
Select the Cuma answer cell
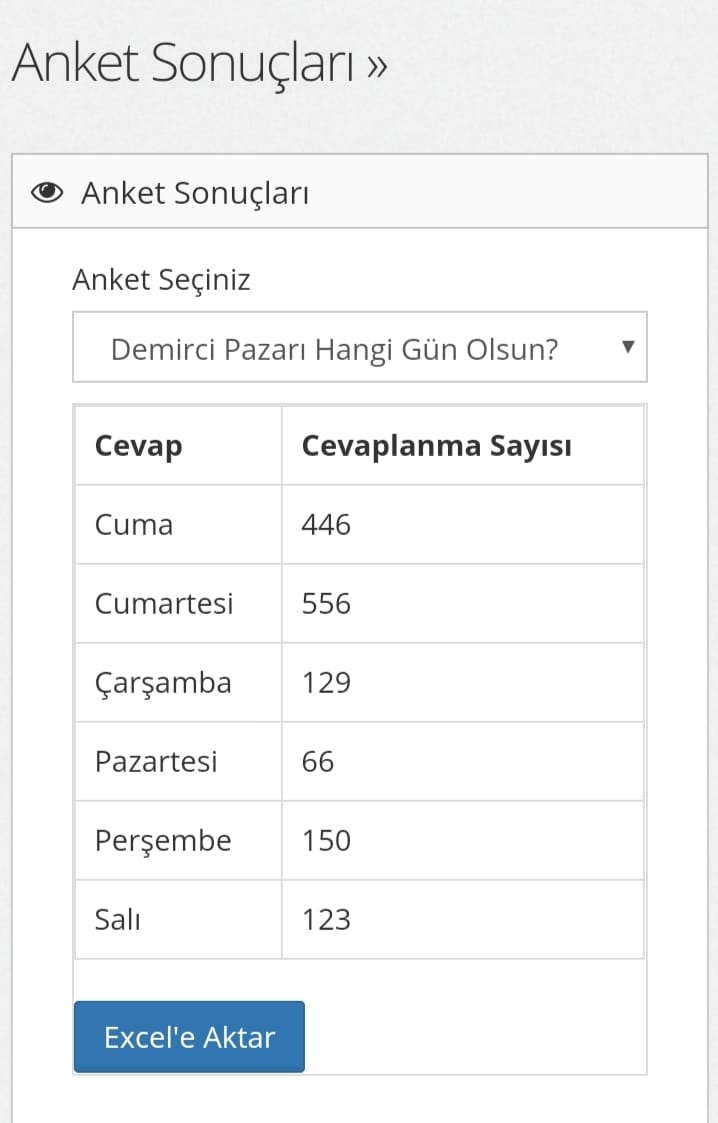click(x=134, y=524)
